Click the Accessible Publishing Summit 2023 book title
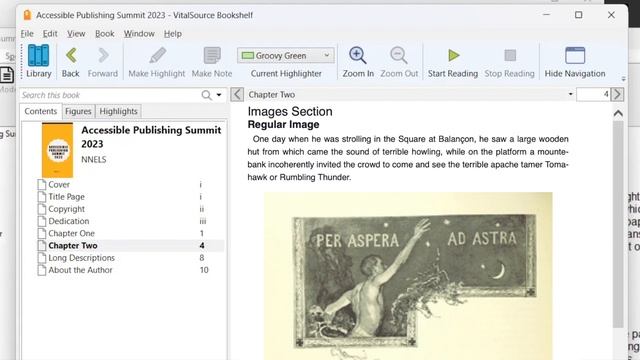Image resolution: width=640 pixels, height=360 pixels. (151, 137)
